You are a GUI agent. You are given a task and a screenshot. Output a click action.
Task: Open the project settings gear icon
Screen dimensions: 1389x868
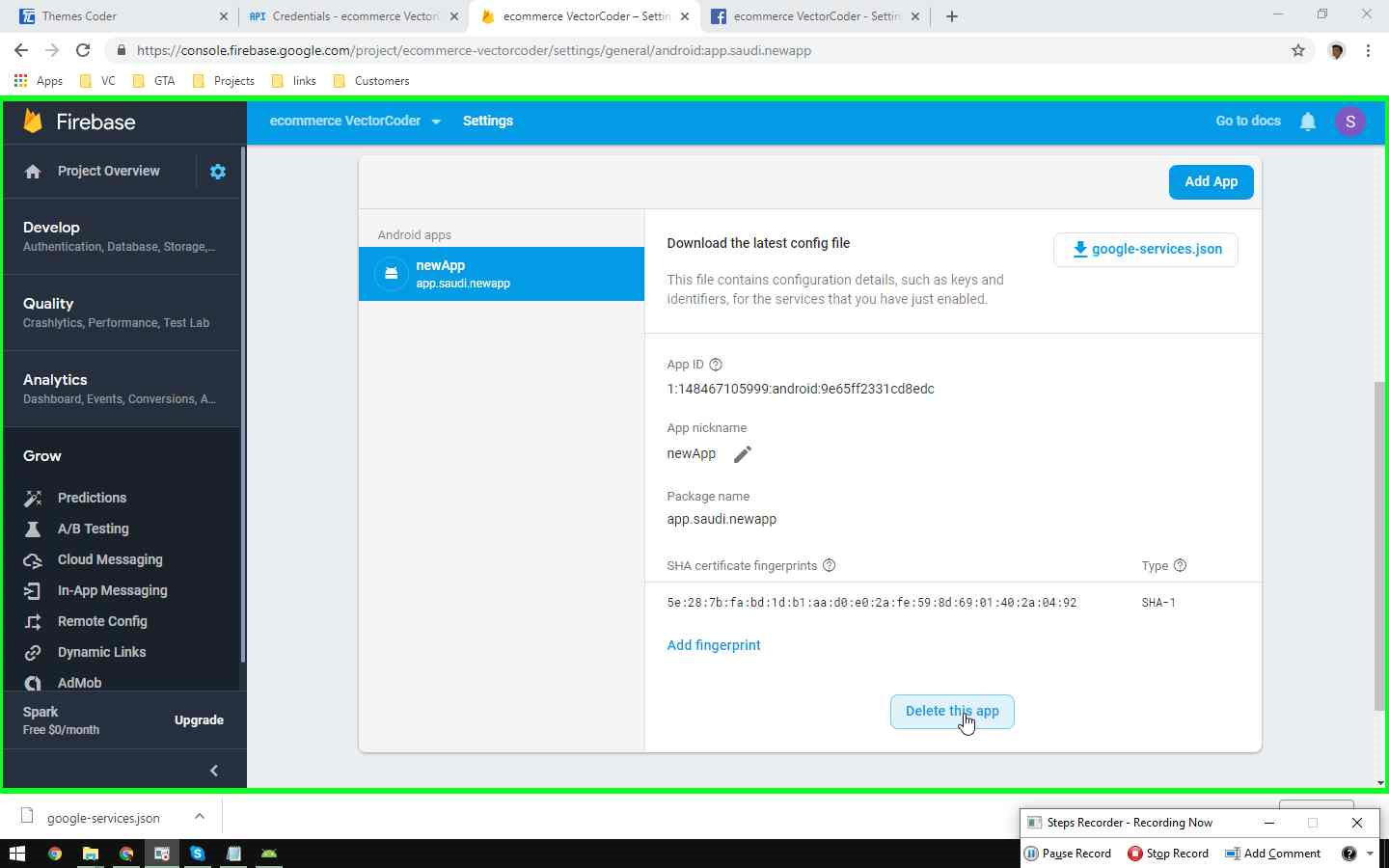[x=218, y=171]
